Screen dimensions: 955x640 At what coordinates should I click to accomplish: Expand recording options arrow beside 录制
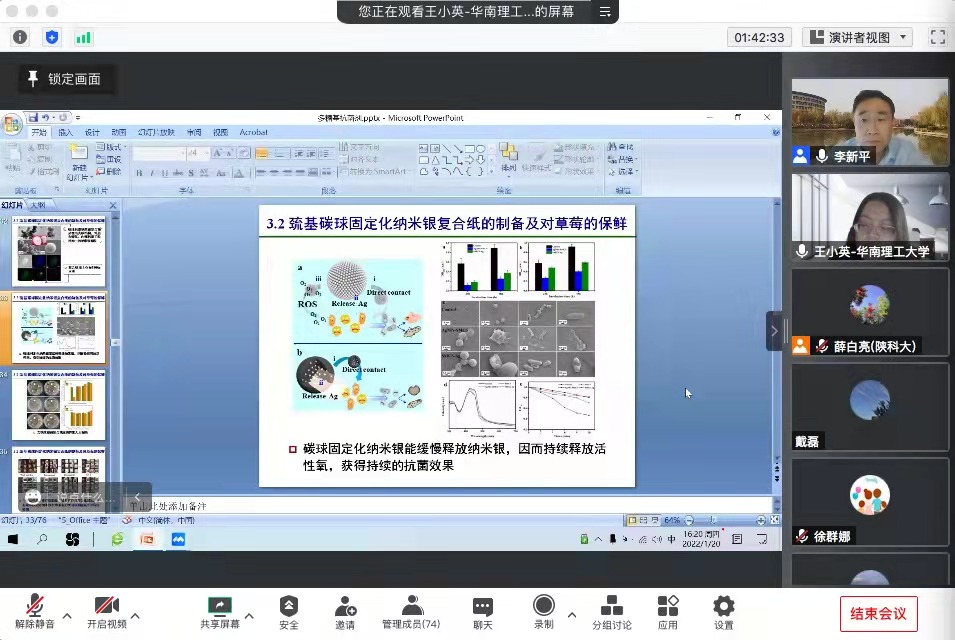[x=572, y=615]
